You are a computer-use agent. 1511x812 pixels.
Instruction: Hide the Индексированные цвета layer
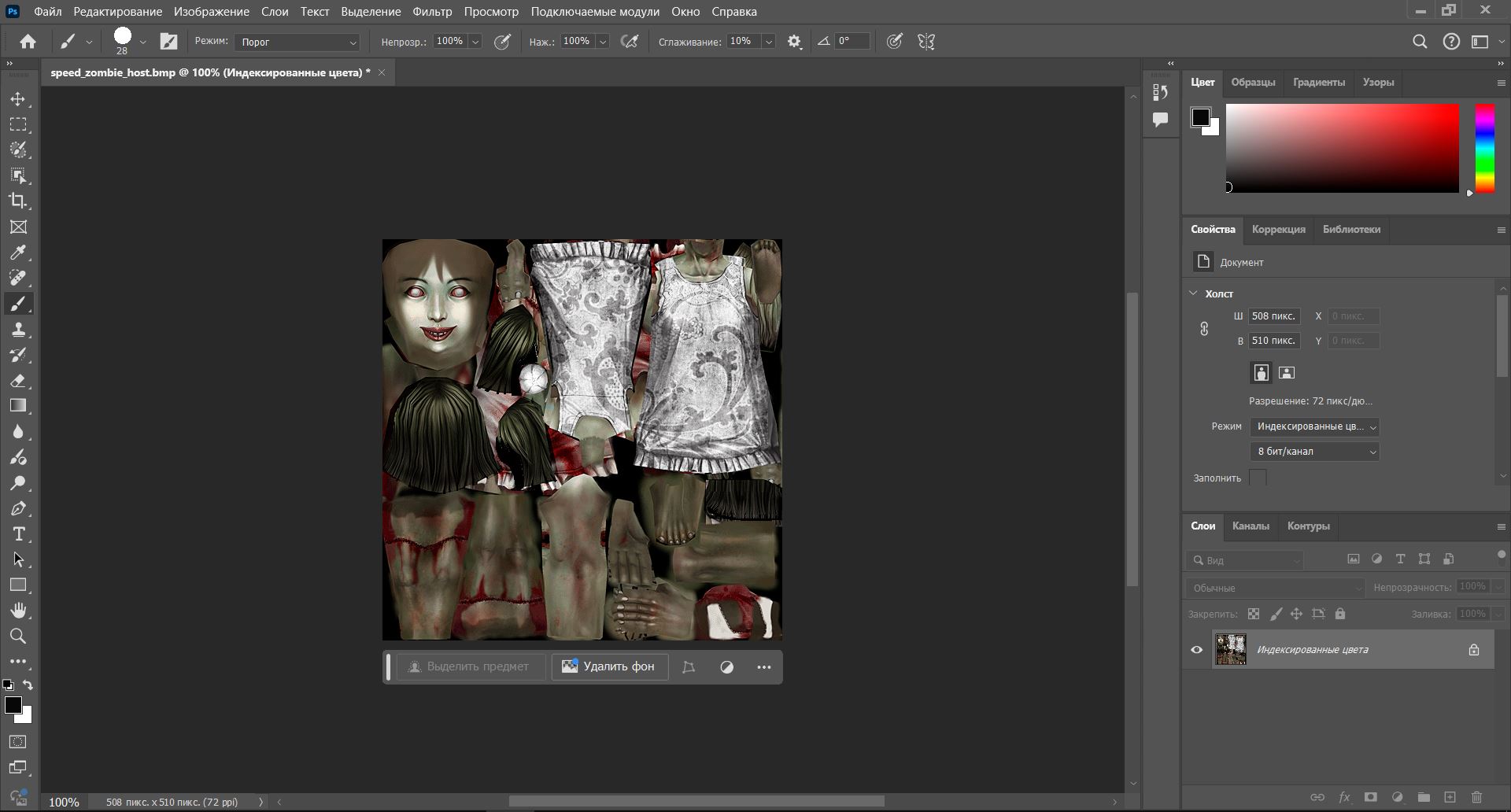(x=1196, y=650)
